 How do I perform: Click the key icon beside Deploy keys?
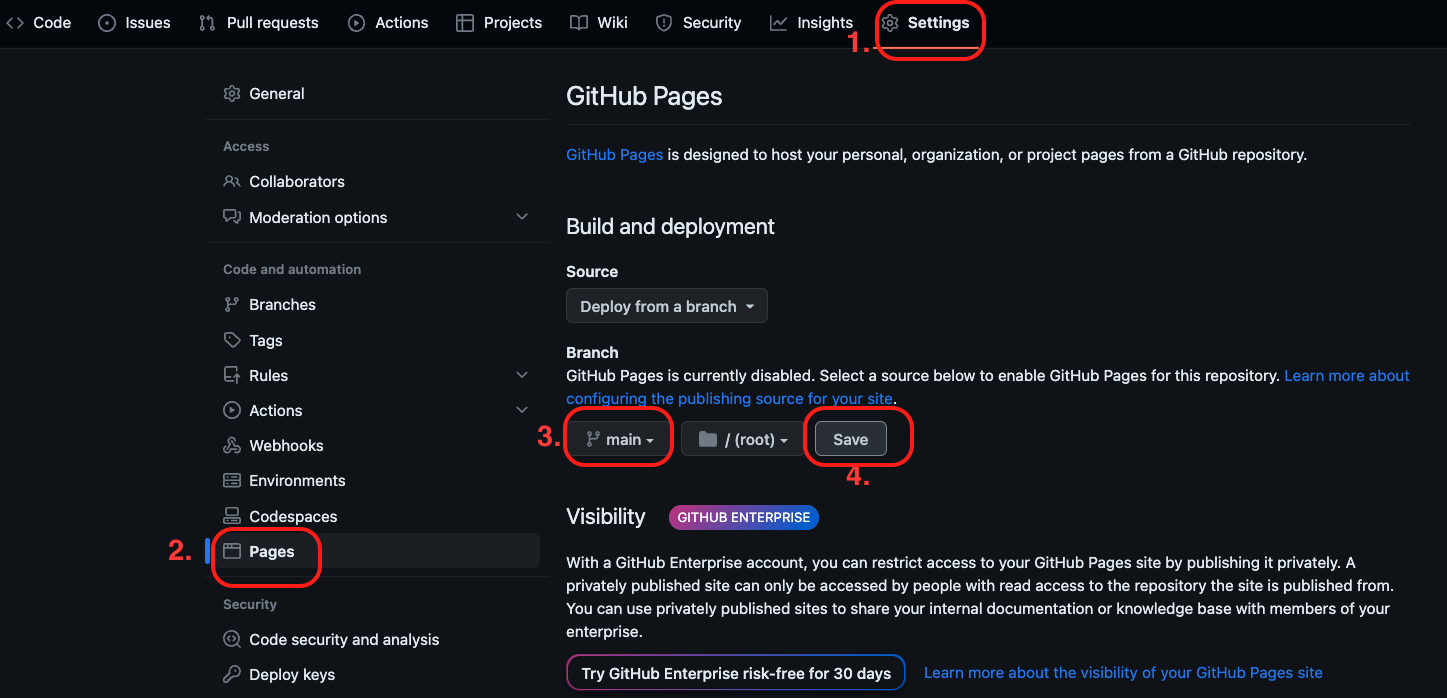[232, 674]
